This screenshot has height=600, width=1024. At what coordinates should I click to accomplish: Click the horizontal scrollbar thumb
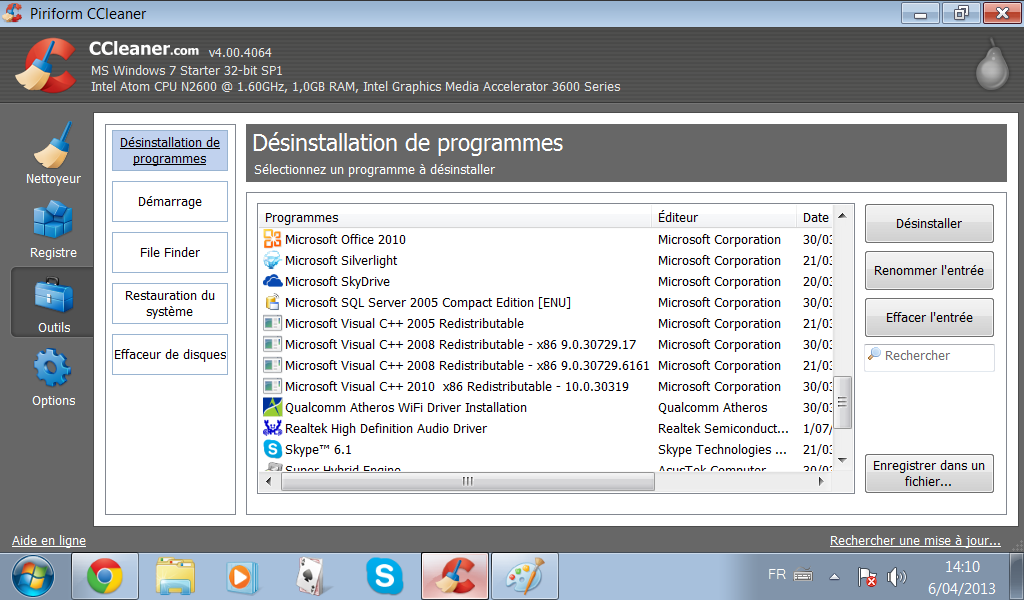coord(468,481)
